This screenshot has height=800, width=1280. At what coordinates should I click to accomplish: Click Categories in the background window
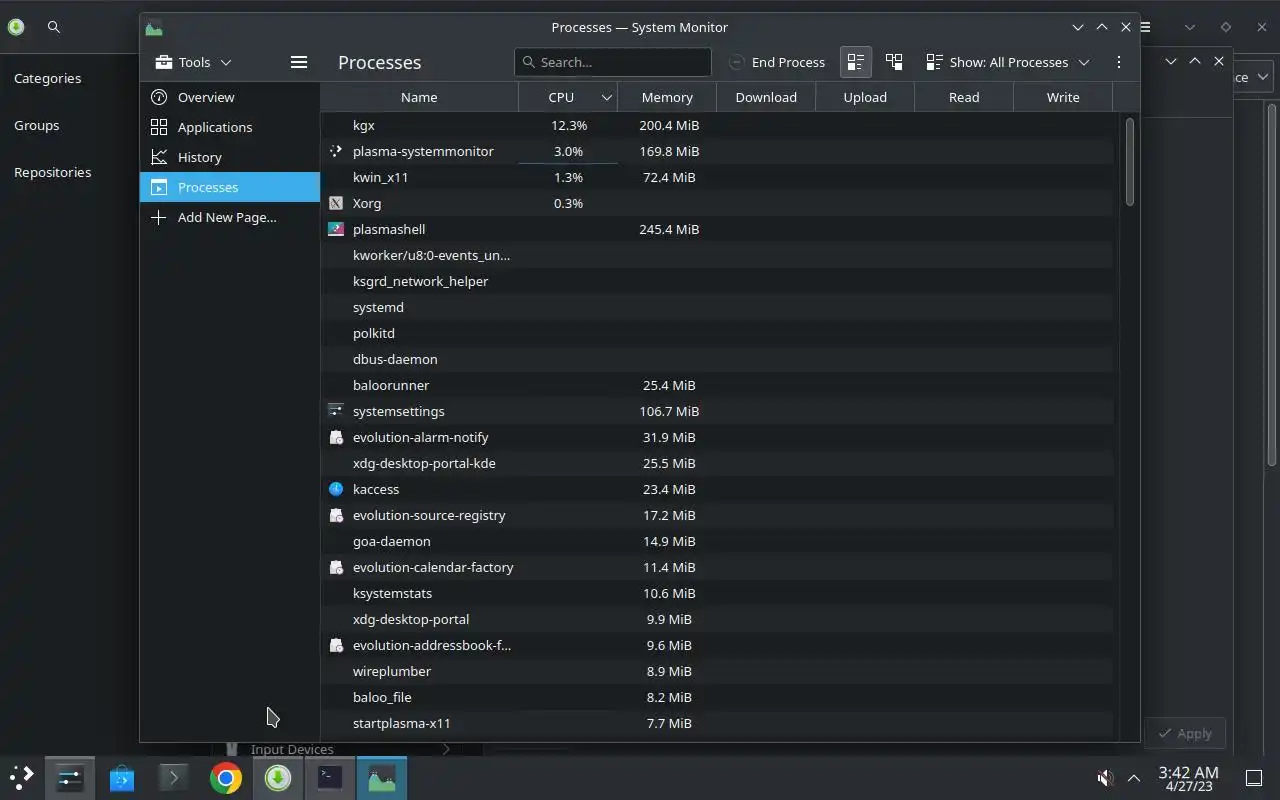(47, 78)
